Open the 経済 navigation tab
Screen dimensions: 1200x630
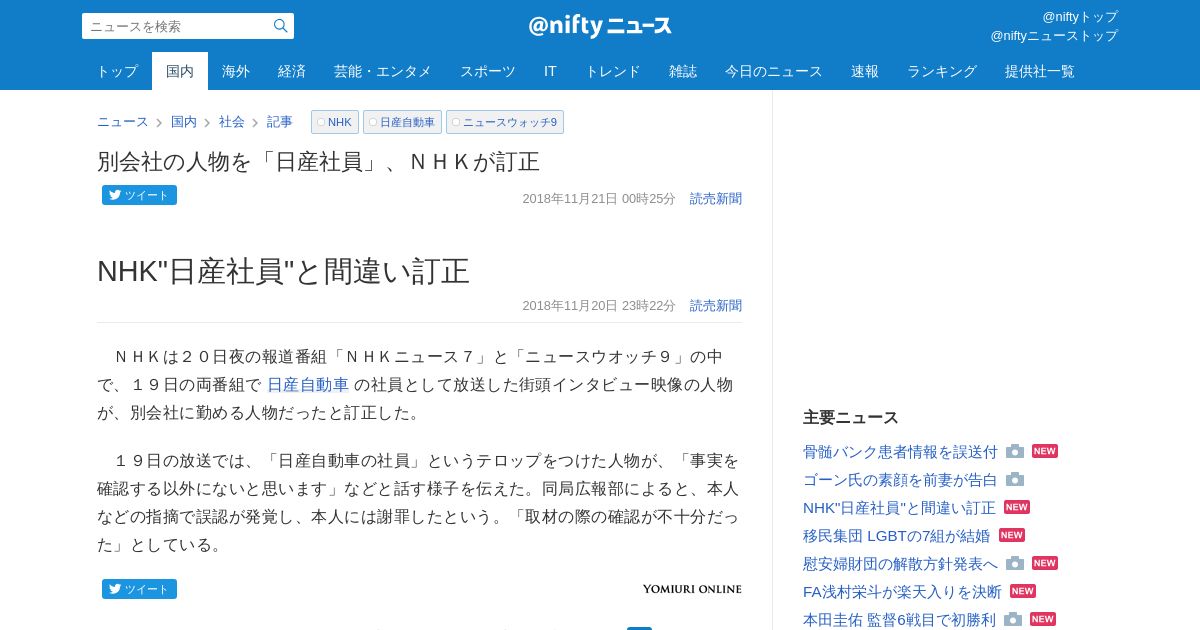(x=292, y=71)
